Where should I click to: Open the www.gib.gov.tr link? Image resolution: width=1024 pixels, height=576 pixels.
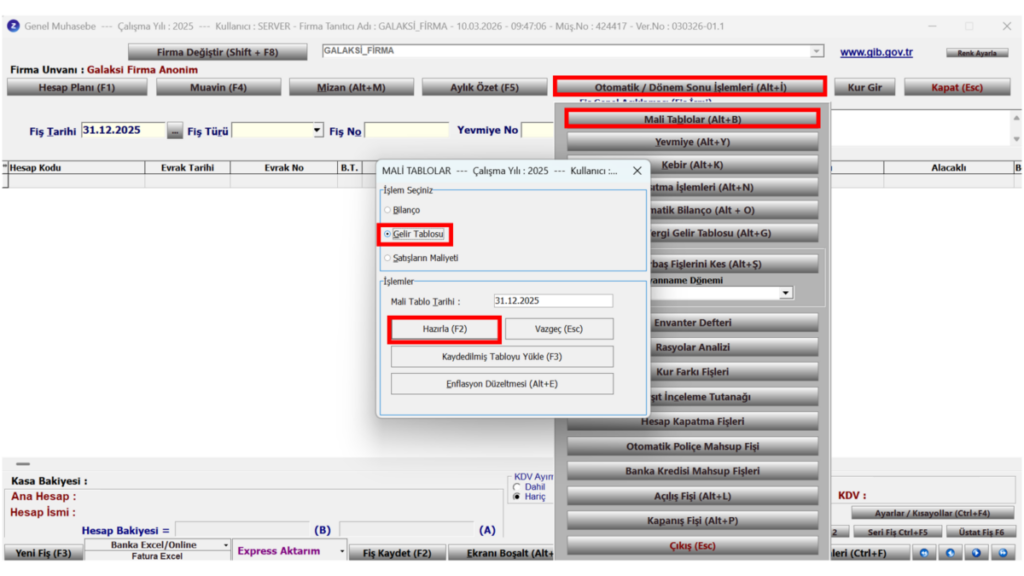(x=876, y=52)
